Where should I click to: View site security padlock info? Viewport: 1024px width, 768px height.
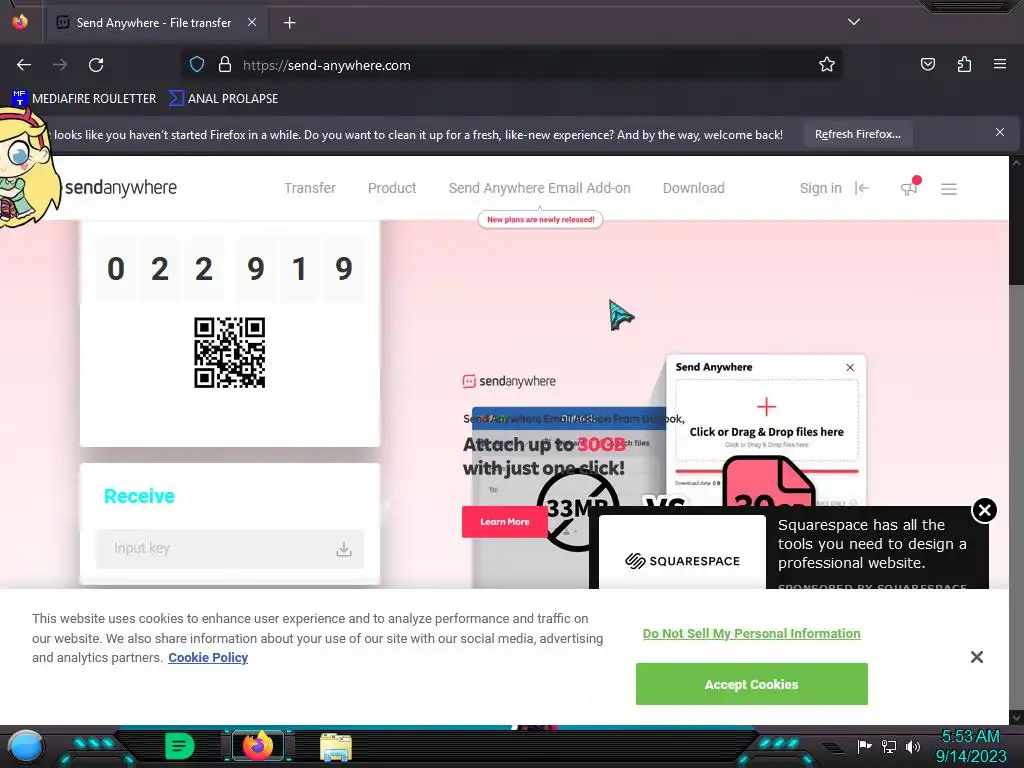(225, 65)
